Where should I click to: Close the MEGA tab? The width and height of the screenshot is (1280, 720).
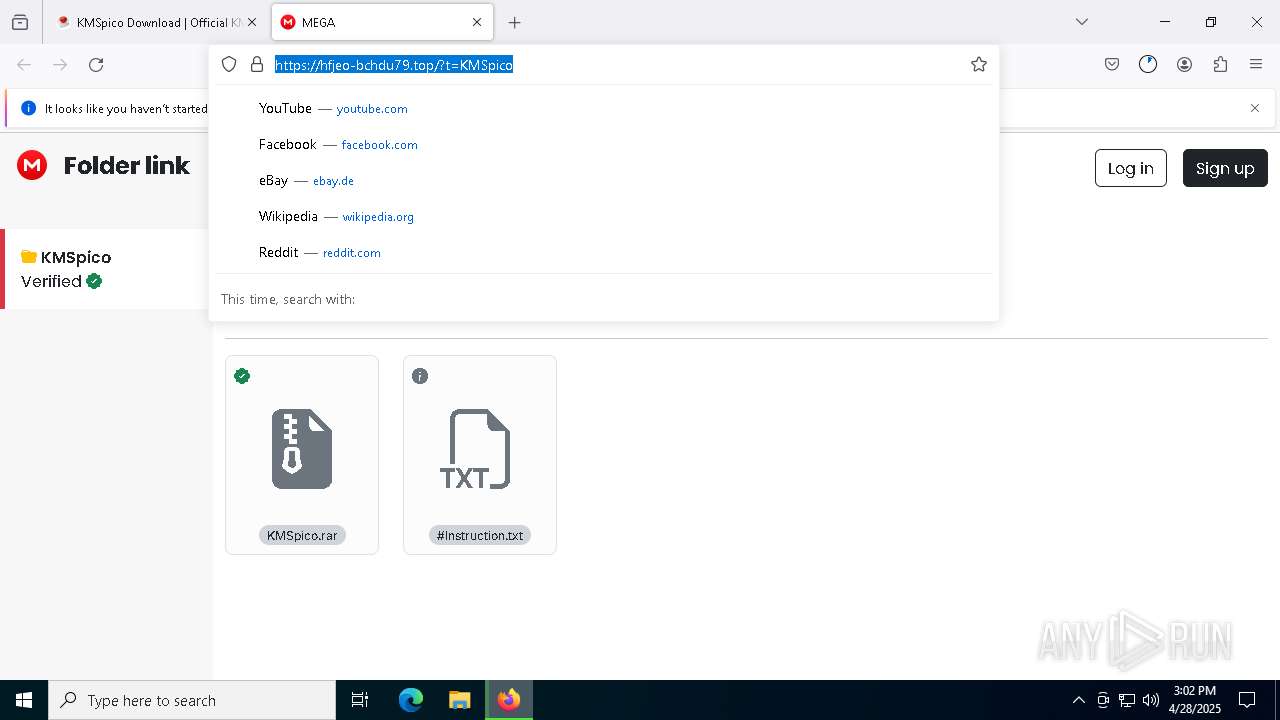click(x=477, y=22)
